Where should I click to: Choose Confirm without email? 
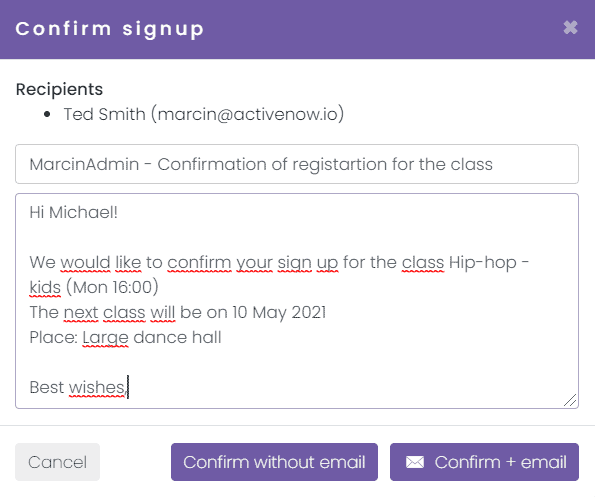point(274,462)
